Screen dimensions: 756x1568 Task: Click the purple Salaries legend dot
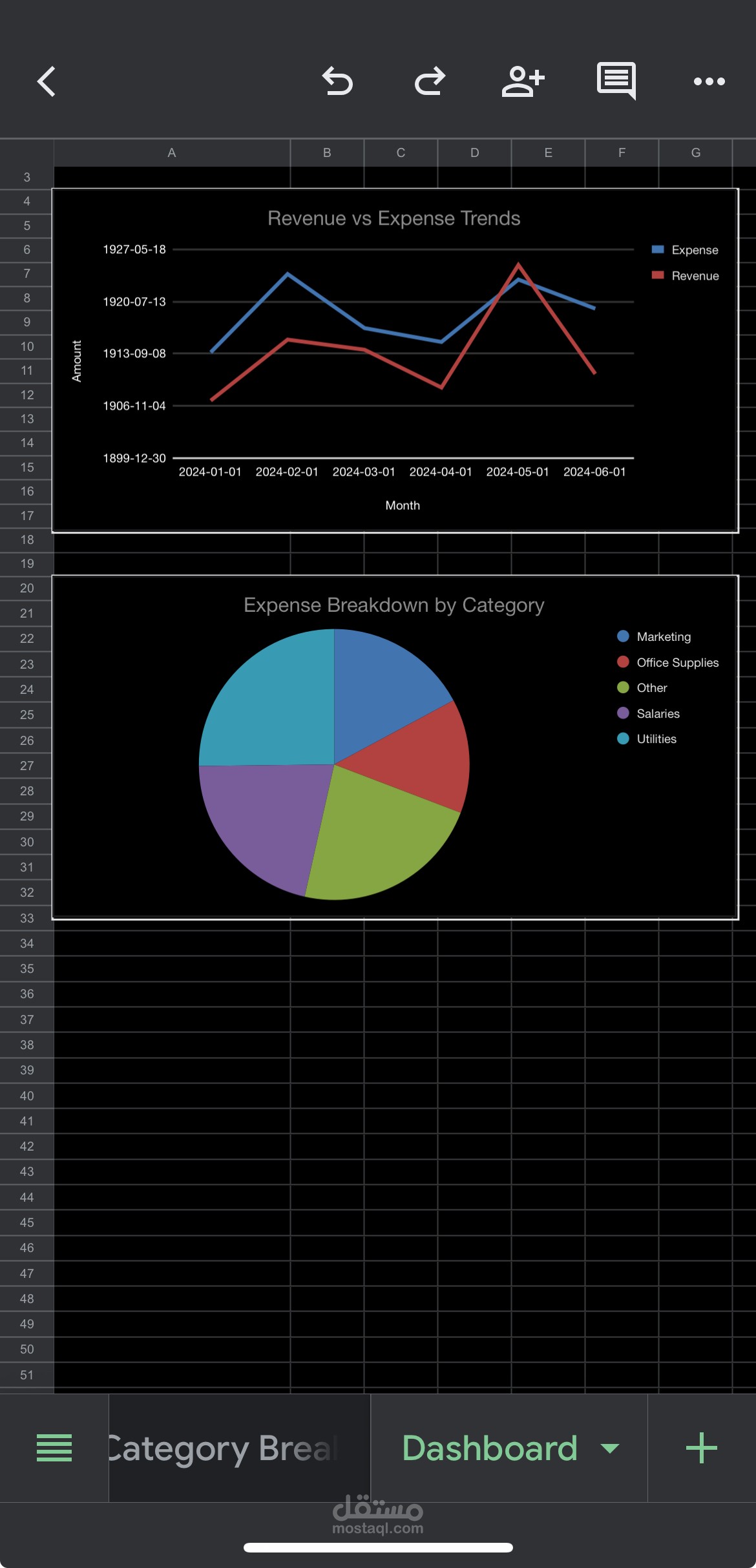623,713
